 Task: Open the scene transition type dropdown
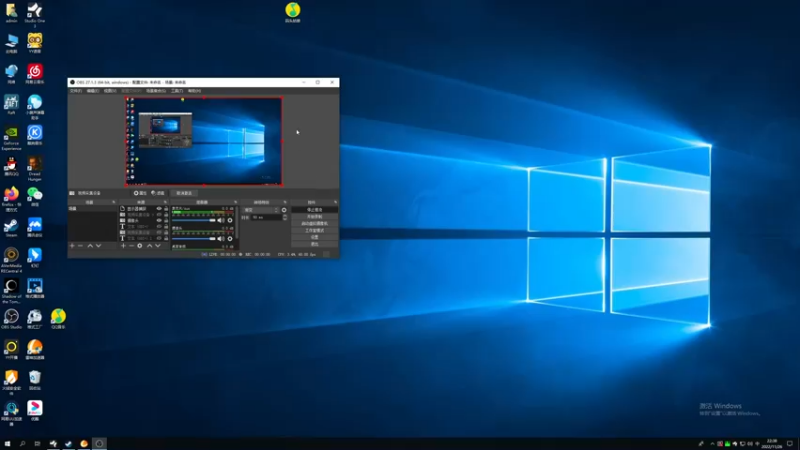[x=261, y=210]
